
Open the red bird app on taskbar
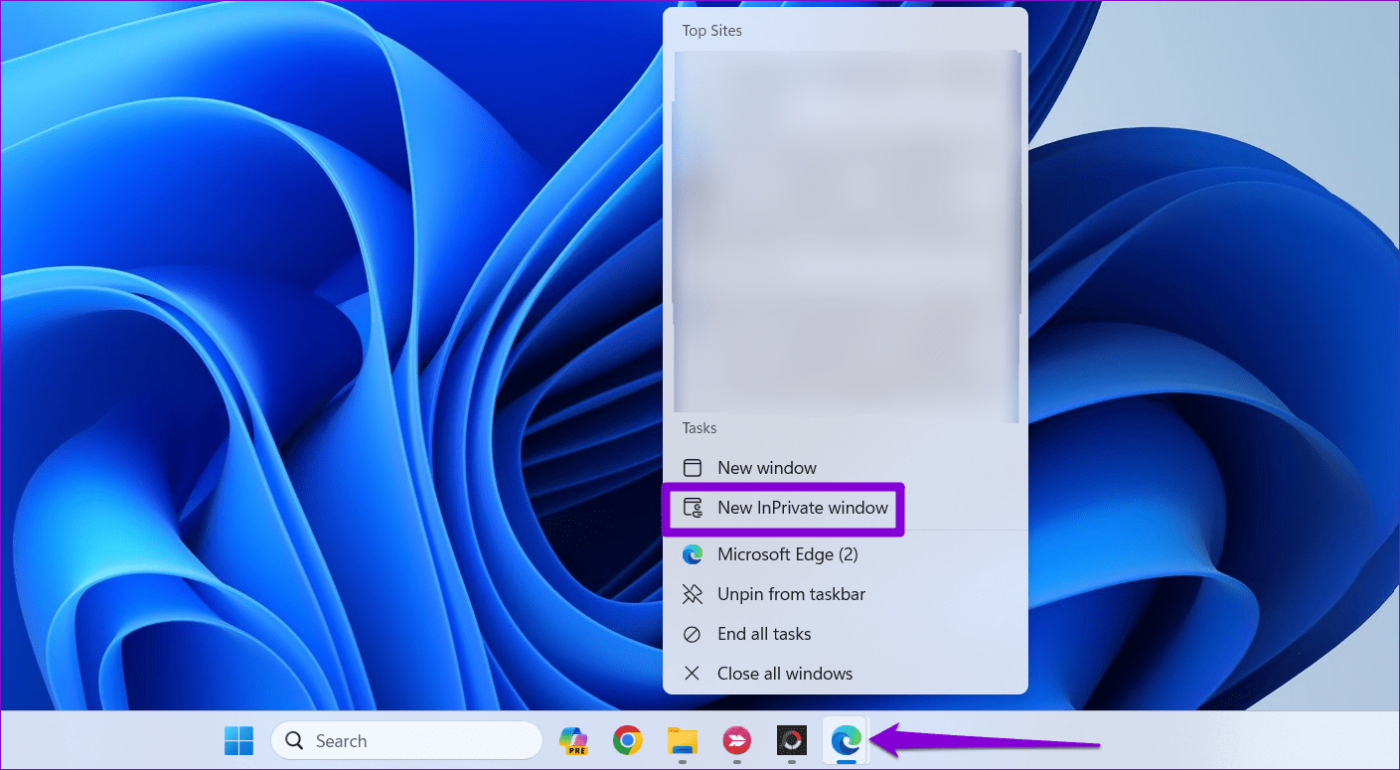pyautogui.click(x=737, y=741)
